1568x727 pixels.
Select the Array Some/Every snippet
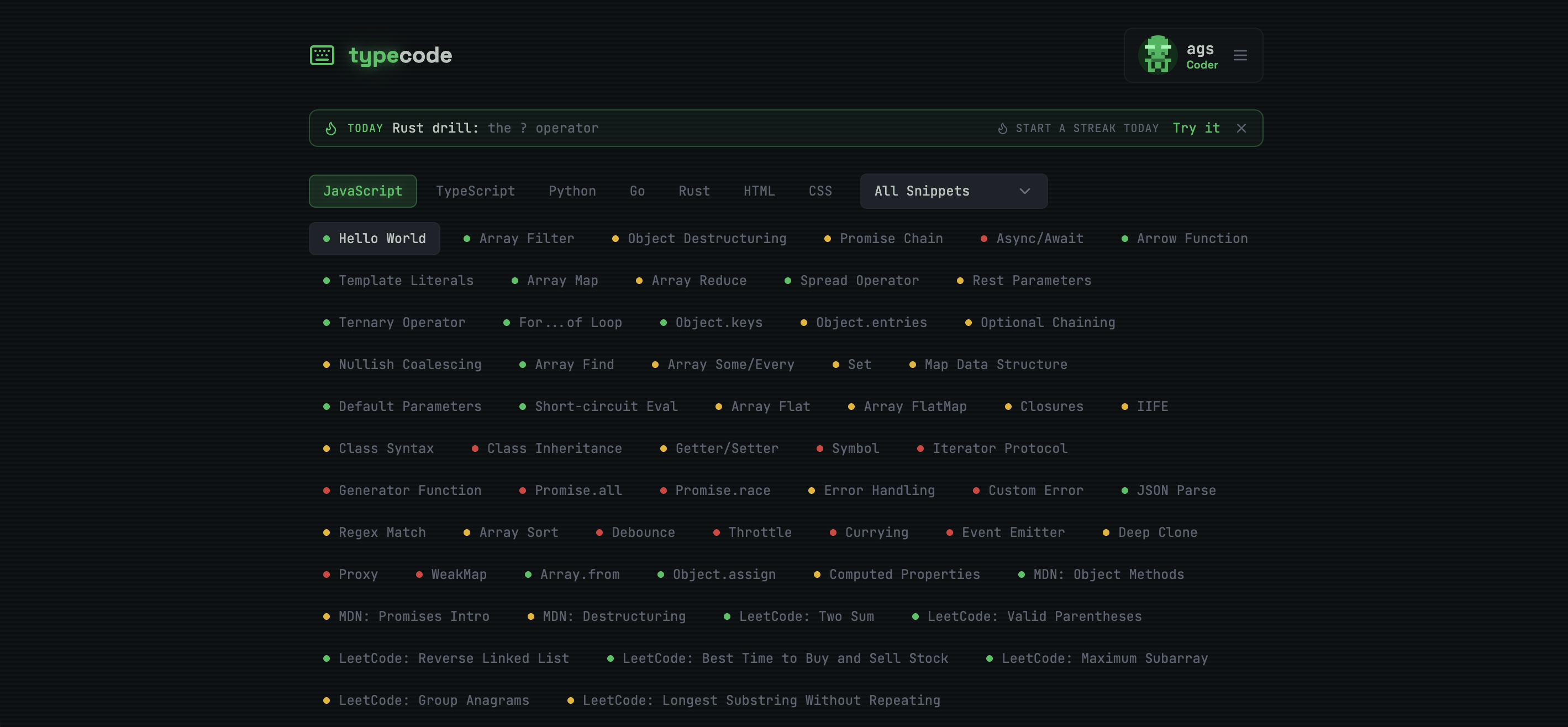723,365
